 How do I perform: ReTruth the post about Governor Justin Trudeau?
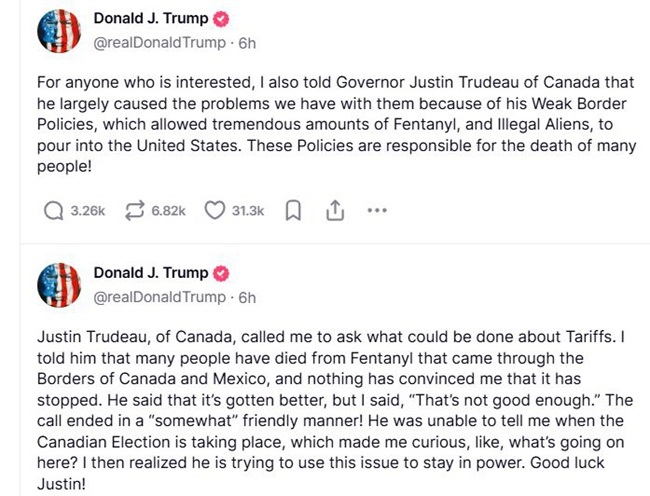pyautogui.click(x=134, y=211)
